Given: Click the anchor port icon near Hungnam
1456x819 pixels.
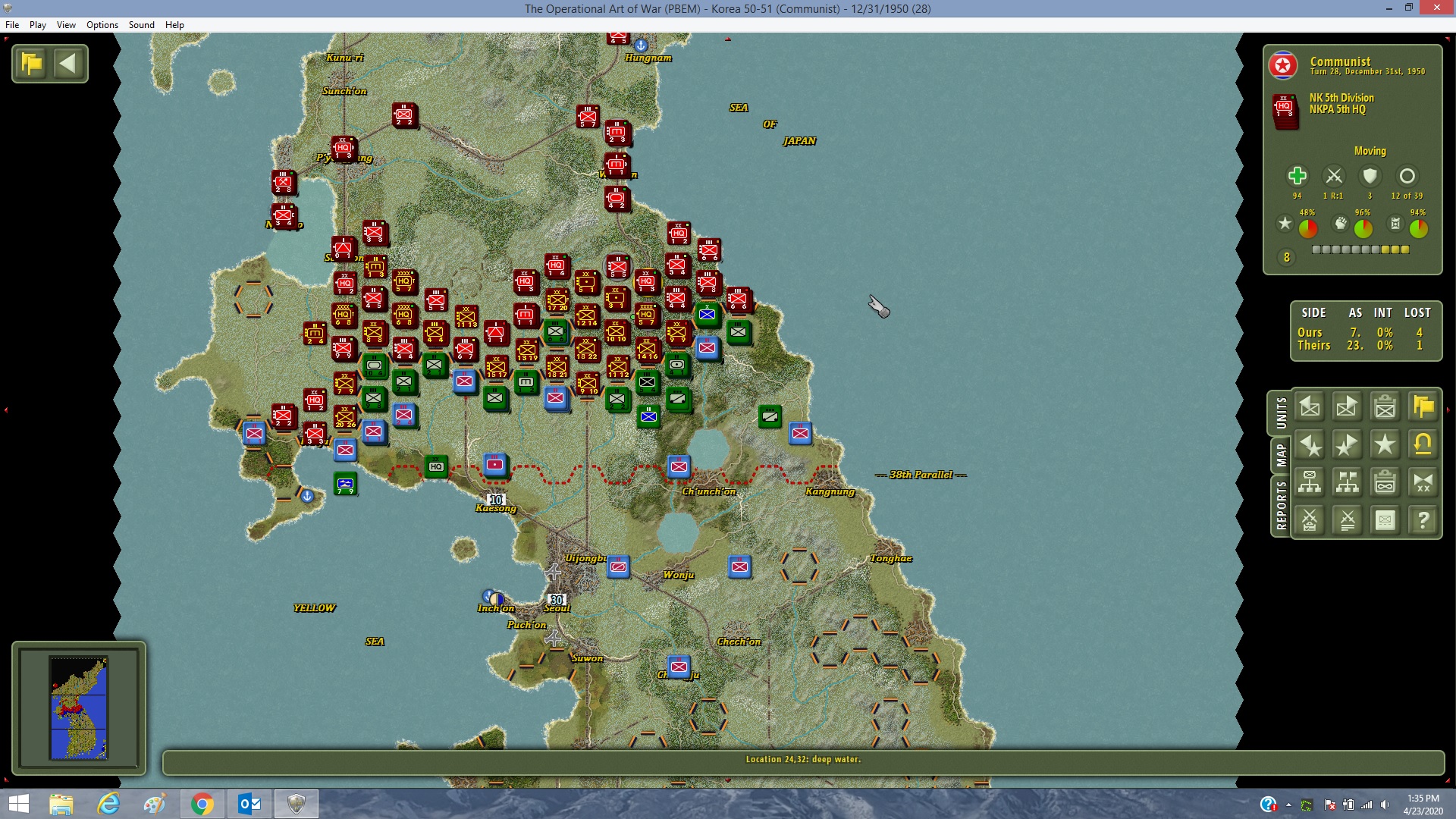Looking at the screenshot, I should click(641, 45).
